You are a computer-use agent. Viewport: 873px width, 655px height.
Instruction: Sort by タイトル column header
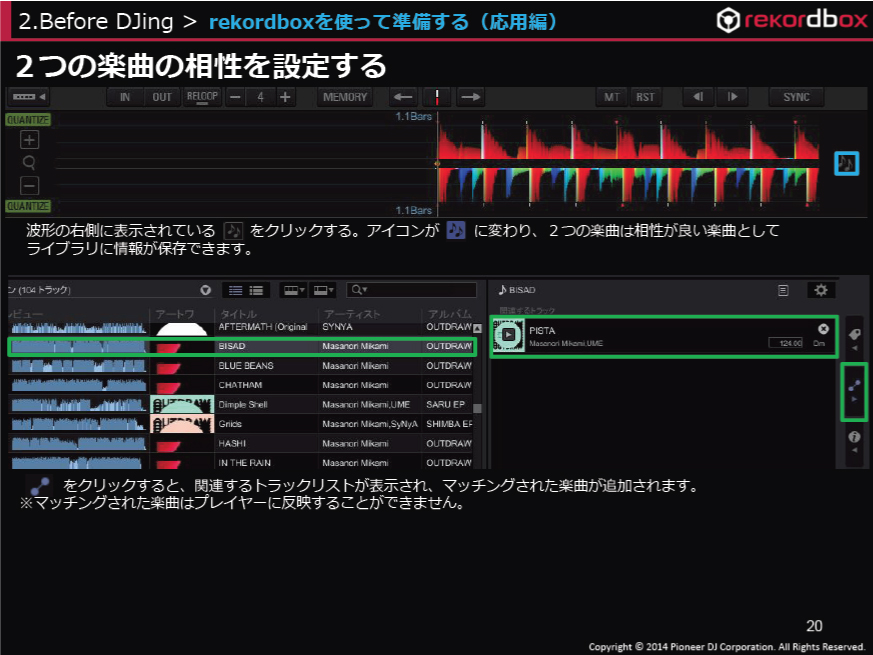pyautogui.click(x=239, y=314)
